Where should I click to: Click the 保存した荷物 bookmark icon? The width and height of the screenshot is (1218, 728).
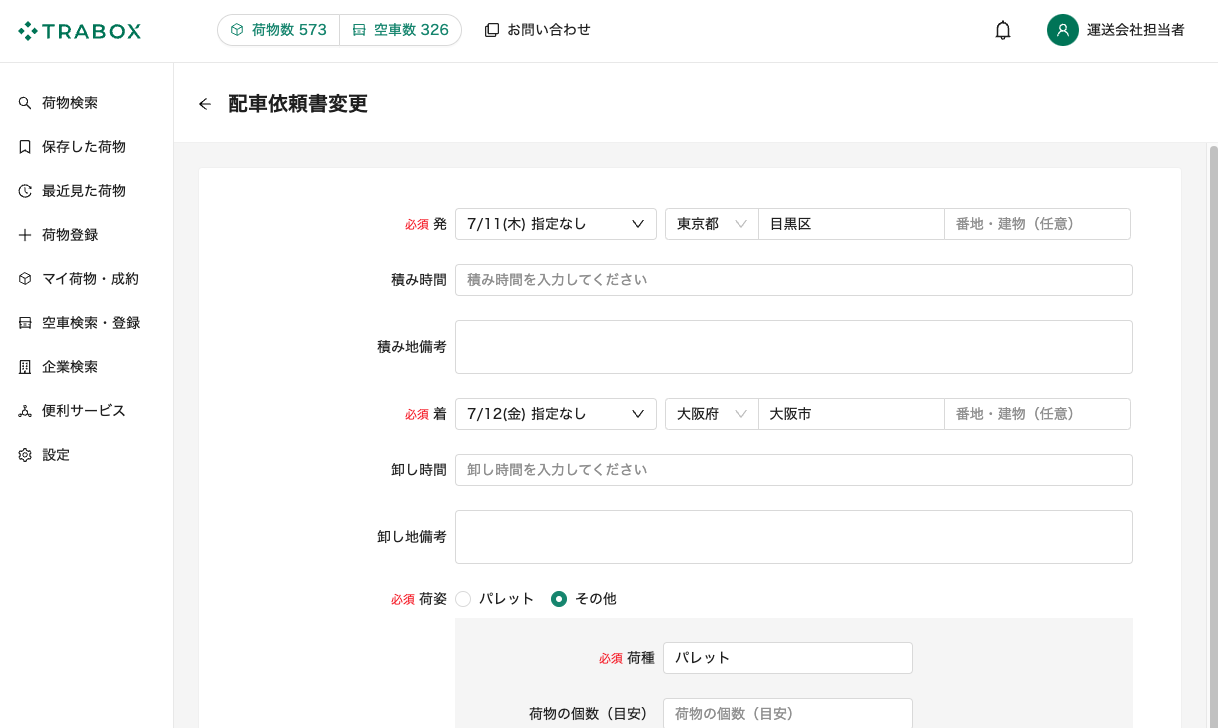(25, 147)
